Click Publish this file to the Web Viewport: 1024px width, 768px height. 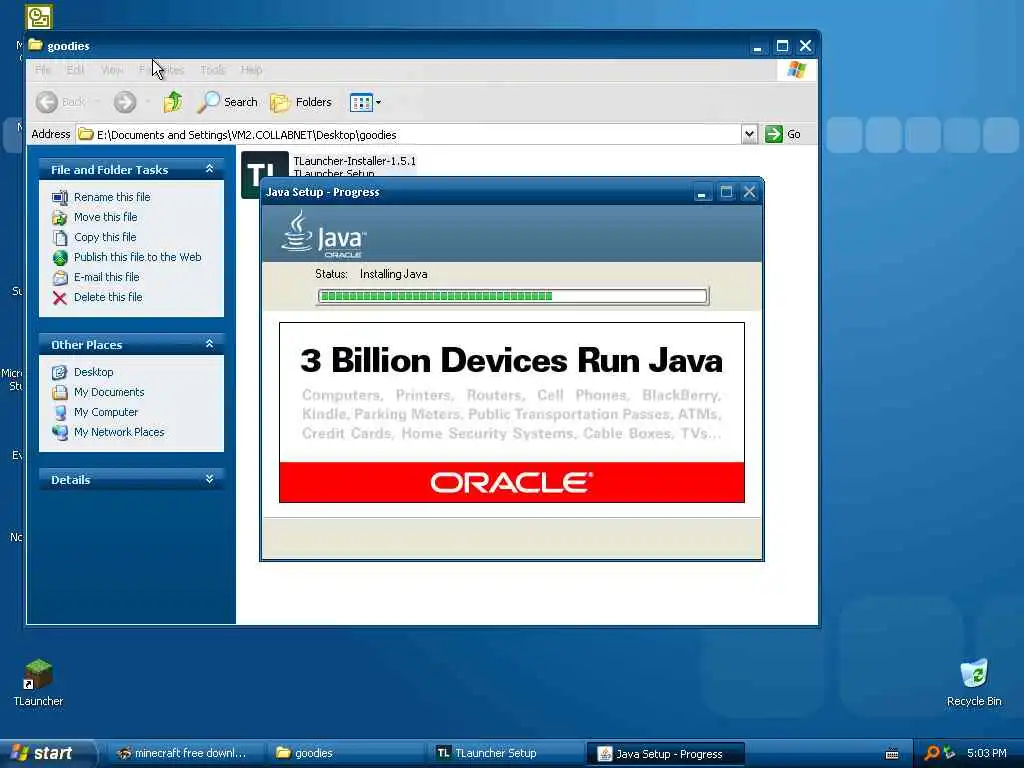137,257
